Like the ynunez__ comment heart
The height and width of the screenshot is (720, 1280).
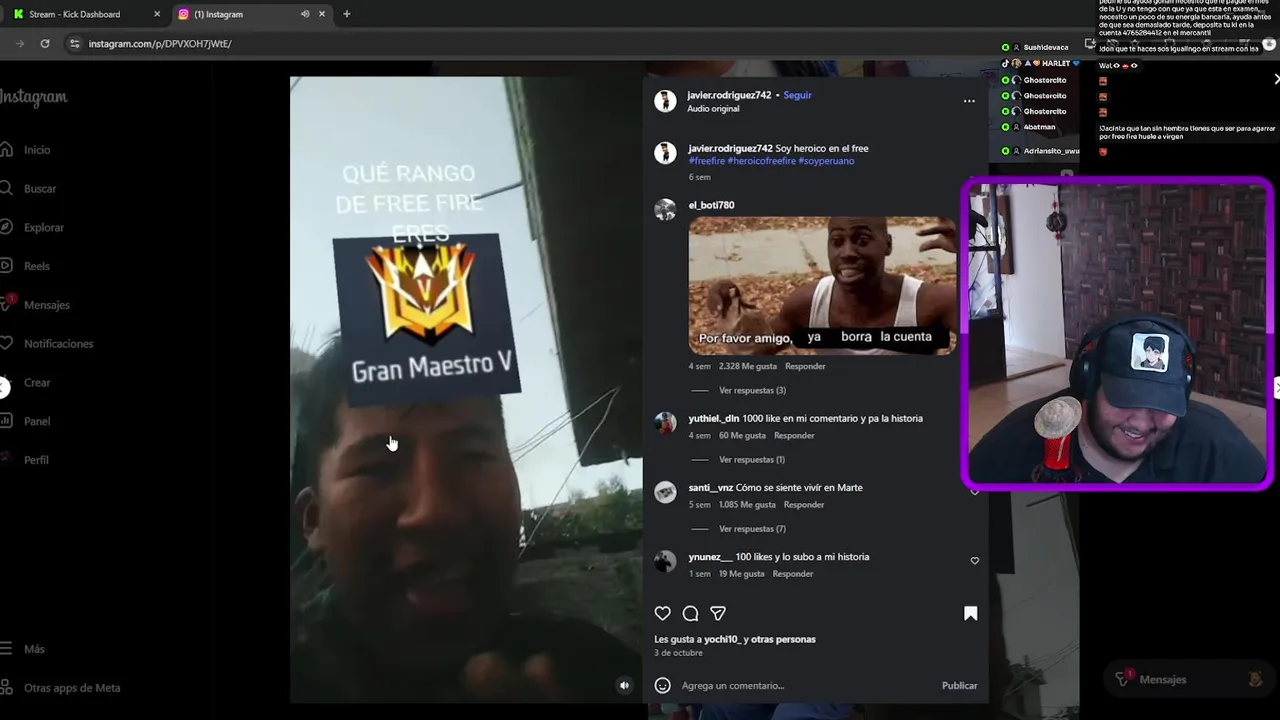click(x=975, y=561)
